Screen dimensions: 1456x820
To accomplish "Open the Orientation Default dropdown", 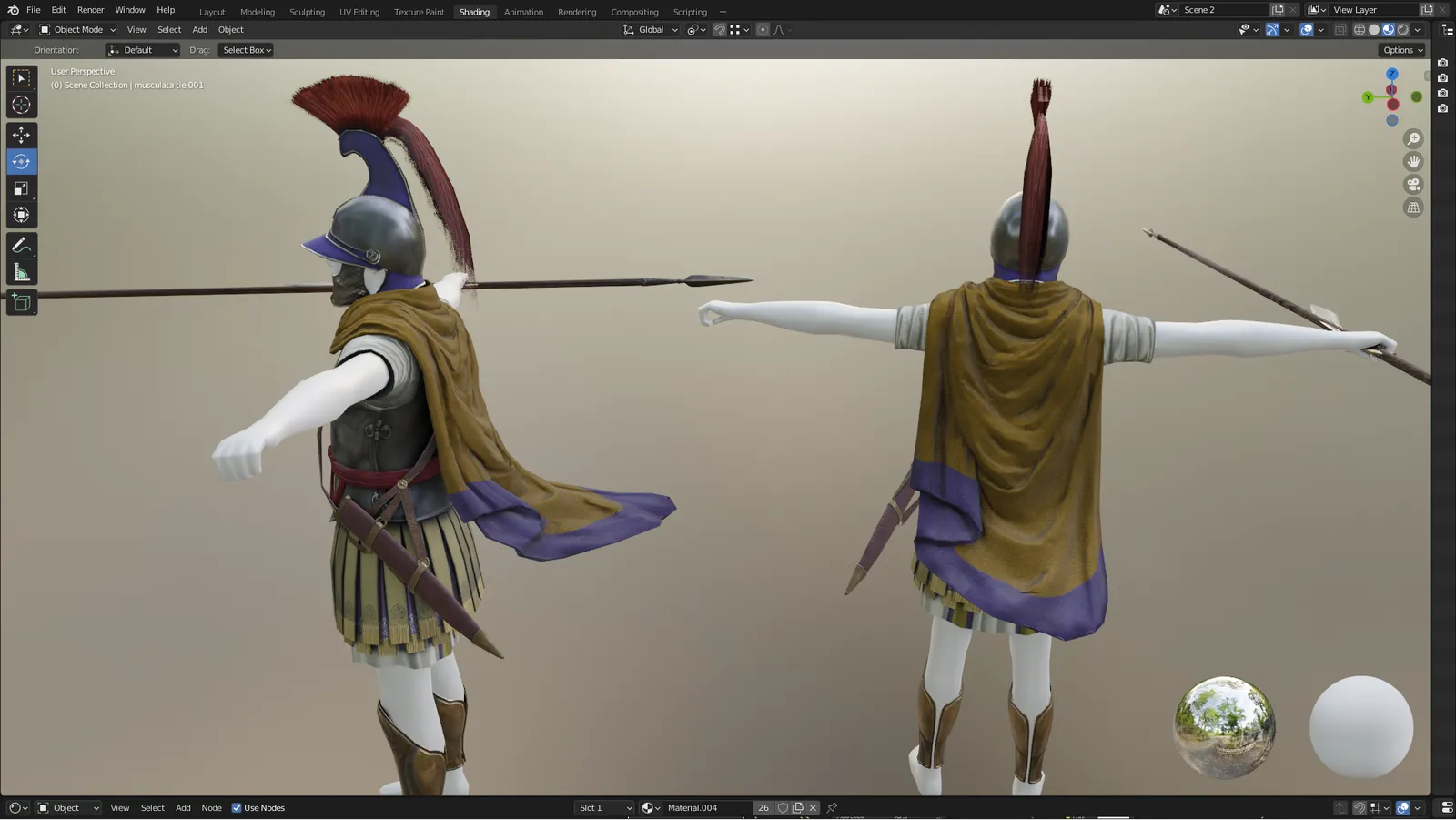I will click(143, 50).
